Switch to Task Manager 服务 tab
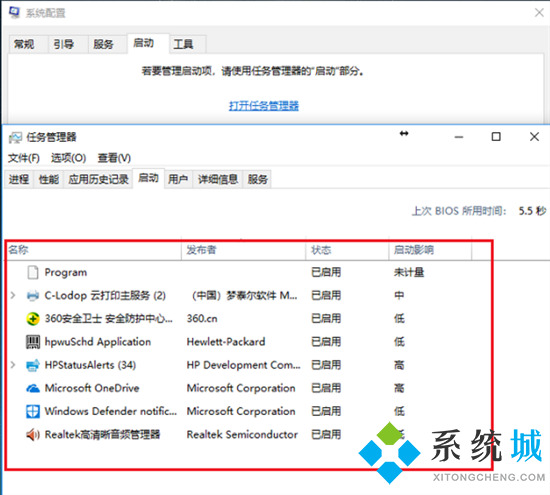The width and height of the screenshot is (550, 495). (x=257, y=179)
